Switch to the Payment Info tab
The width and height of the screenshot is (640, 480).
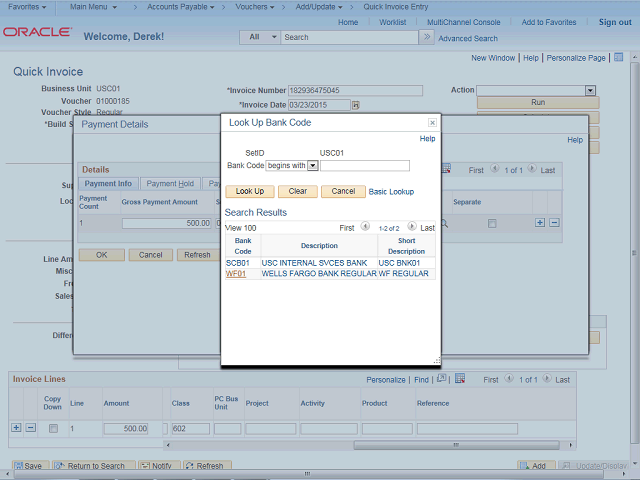[108, 184]
